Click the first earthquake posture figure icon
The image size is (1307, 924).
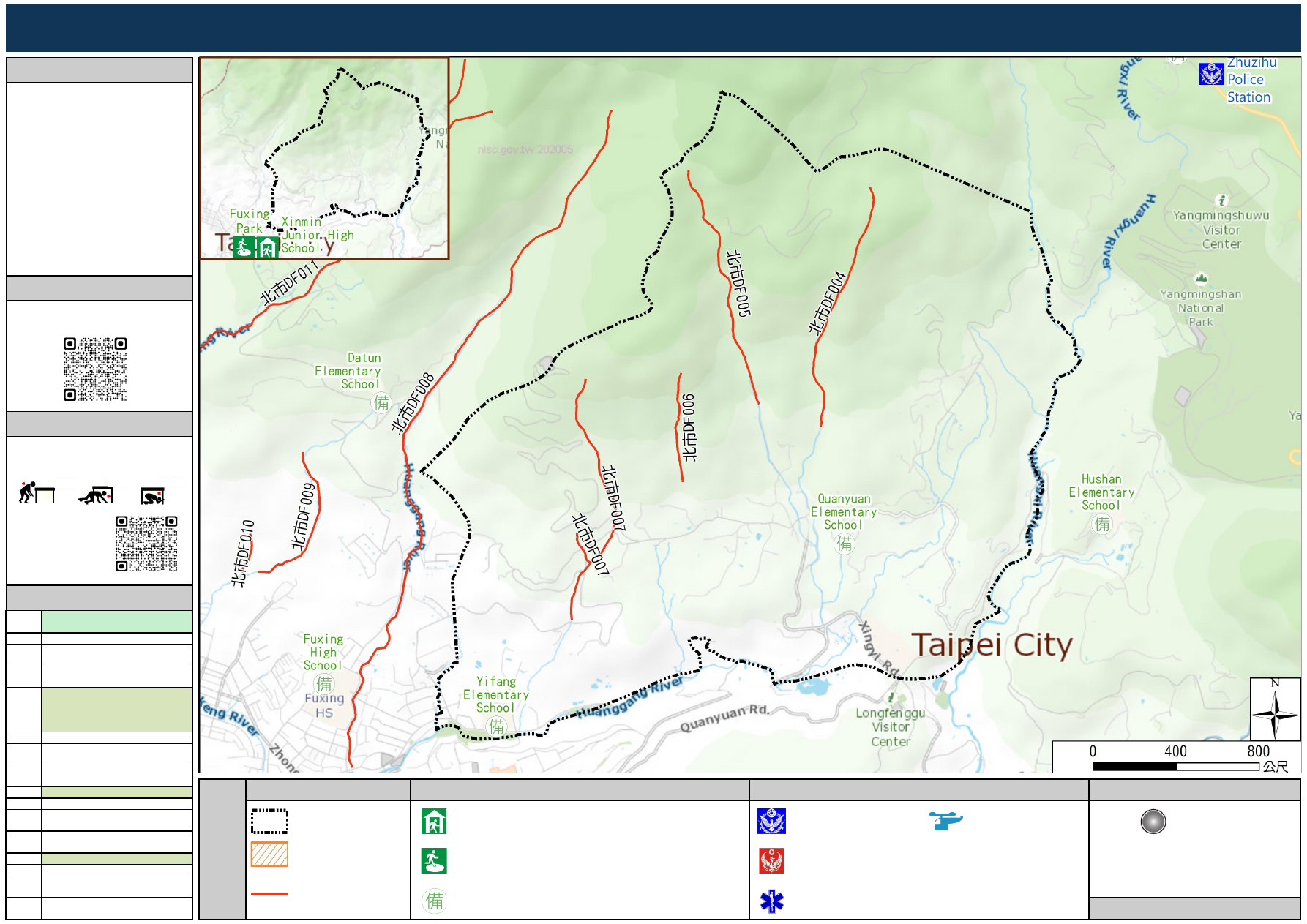(x=37, y=493)
